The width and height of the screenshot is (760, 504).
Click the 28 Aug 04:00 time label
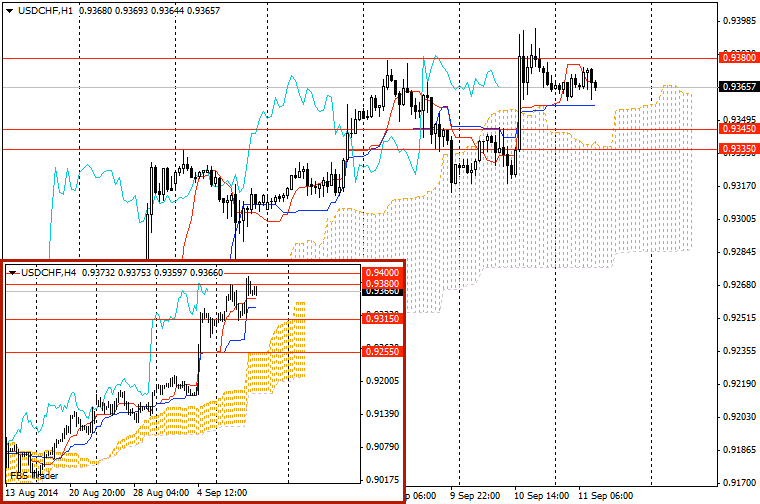[162, 493]
